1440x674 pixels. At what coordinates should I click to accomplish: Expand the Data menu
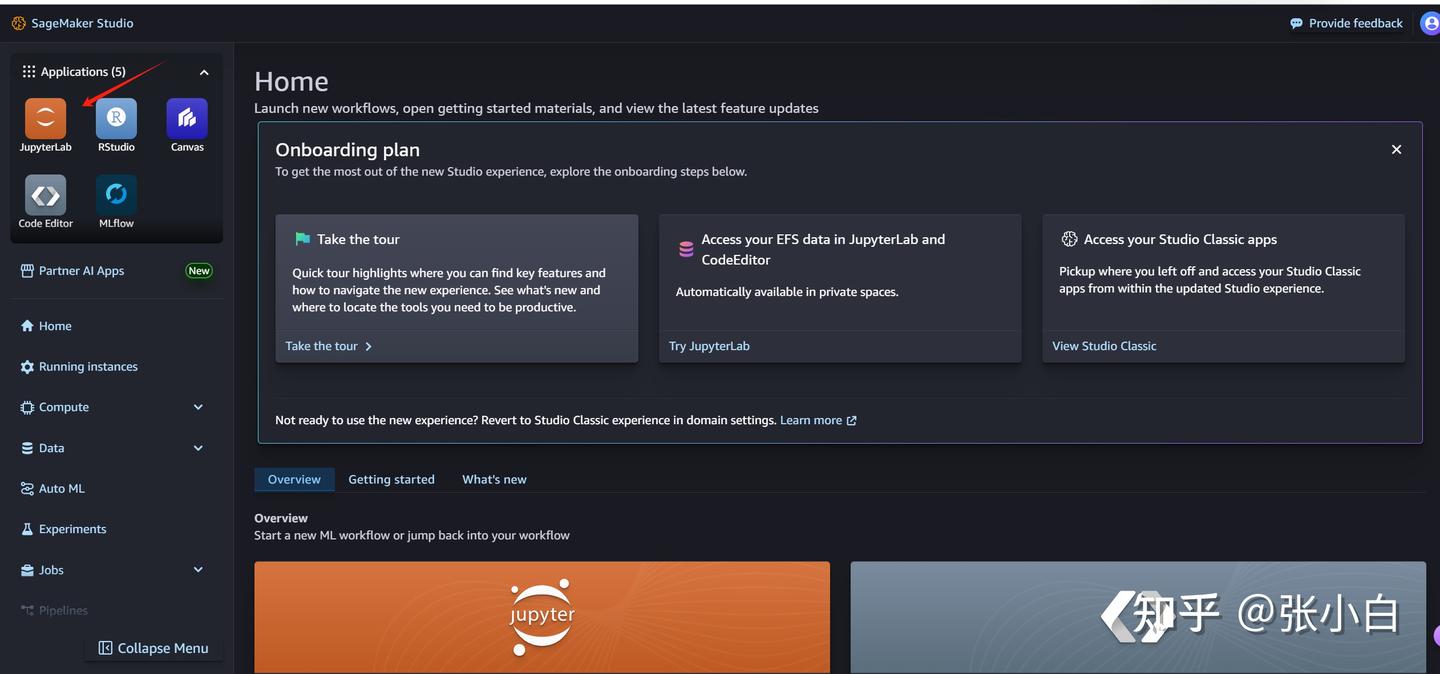(x=198, y=448)
